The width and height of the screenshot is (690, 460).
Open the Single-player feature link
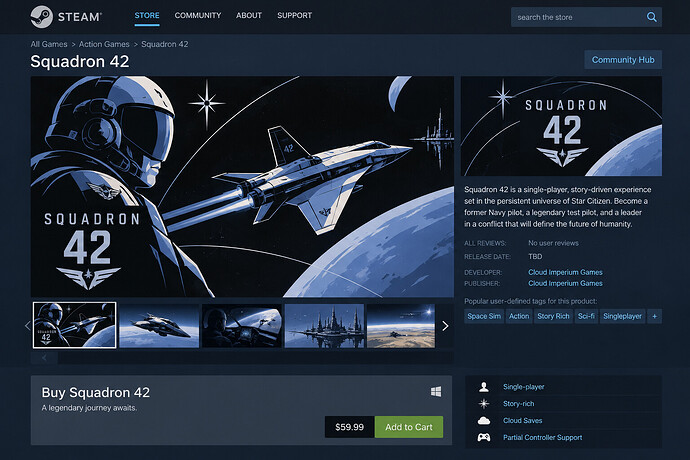[x=524, y=387]
